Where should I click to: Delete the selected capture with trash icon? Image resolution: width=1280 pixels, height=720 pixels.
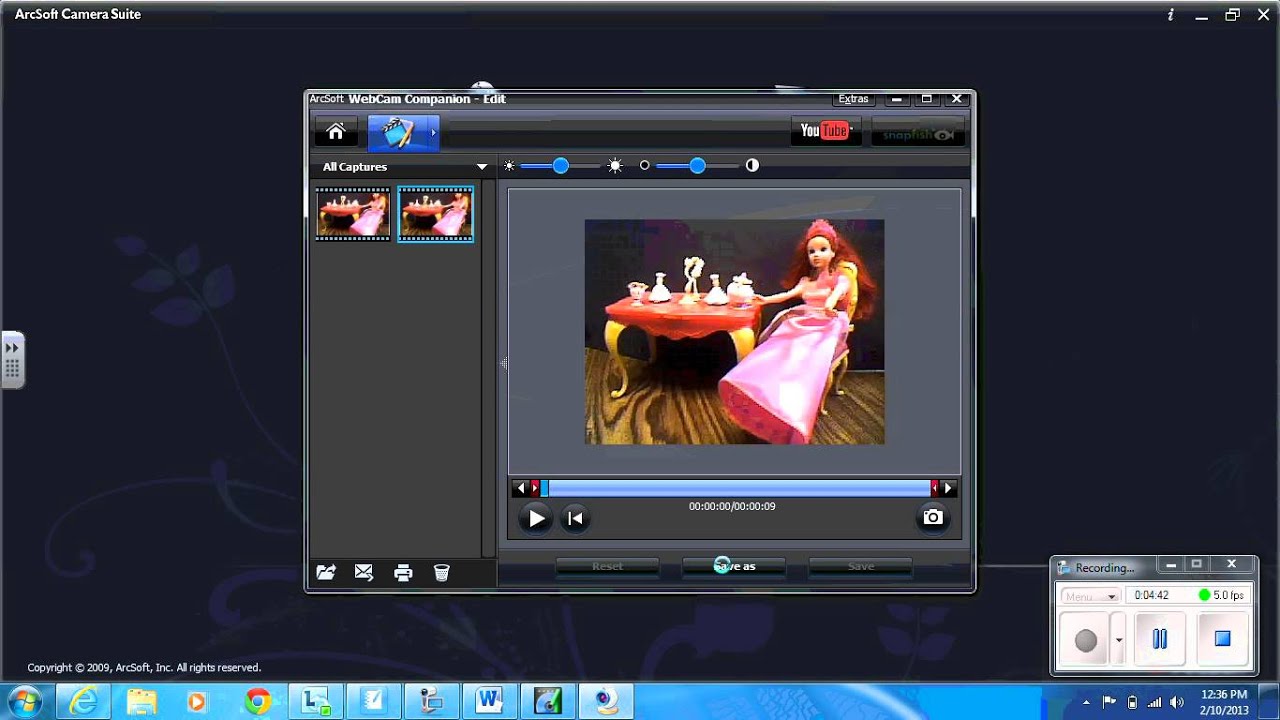point(441,572)
